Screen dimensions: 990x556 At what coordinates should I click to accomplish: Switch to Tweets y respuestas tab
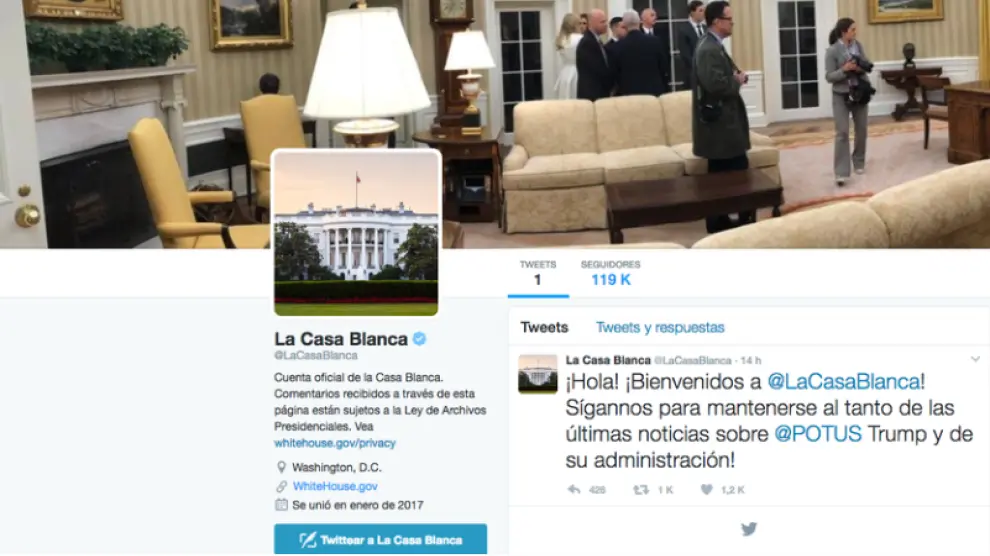click(x=660, y=328)
